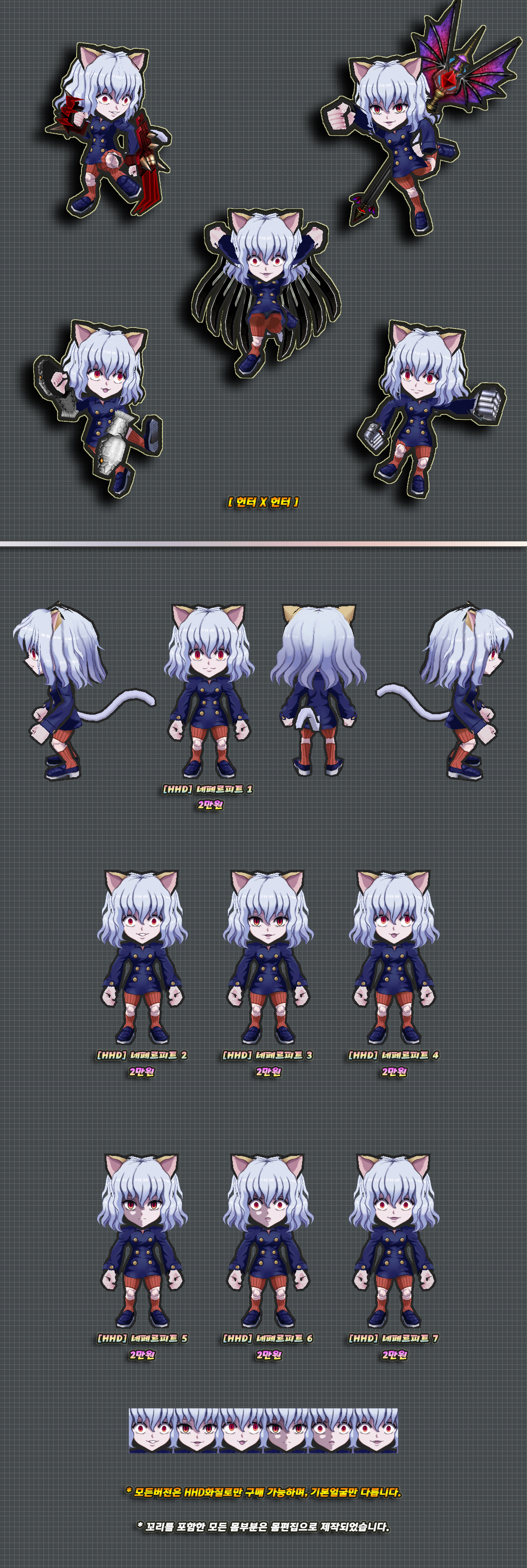The image size is (527, 1568).
Task: Click the '[ 헌터 X 헌터 ]' title text
Action: (263, 502)
